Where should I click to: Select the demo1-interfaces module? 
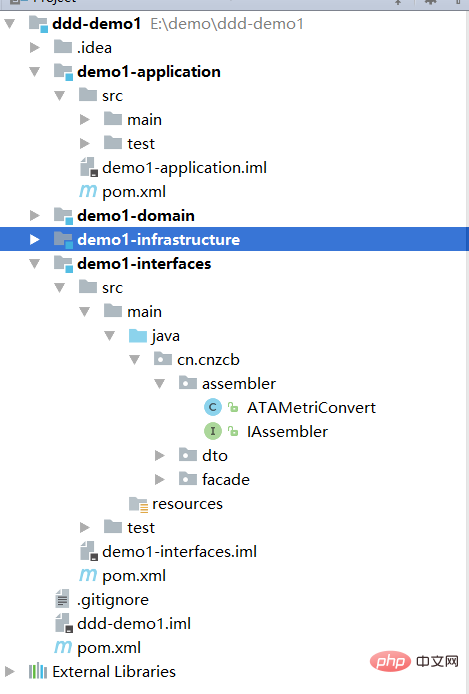[144, 263]
